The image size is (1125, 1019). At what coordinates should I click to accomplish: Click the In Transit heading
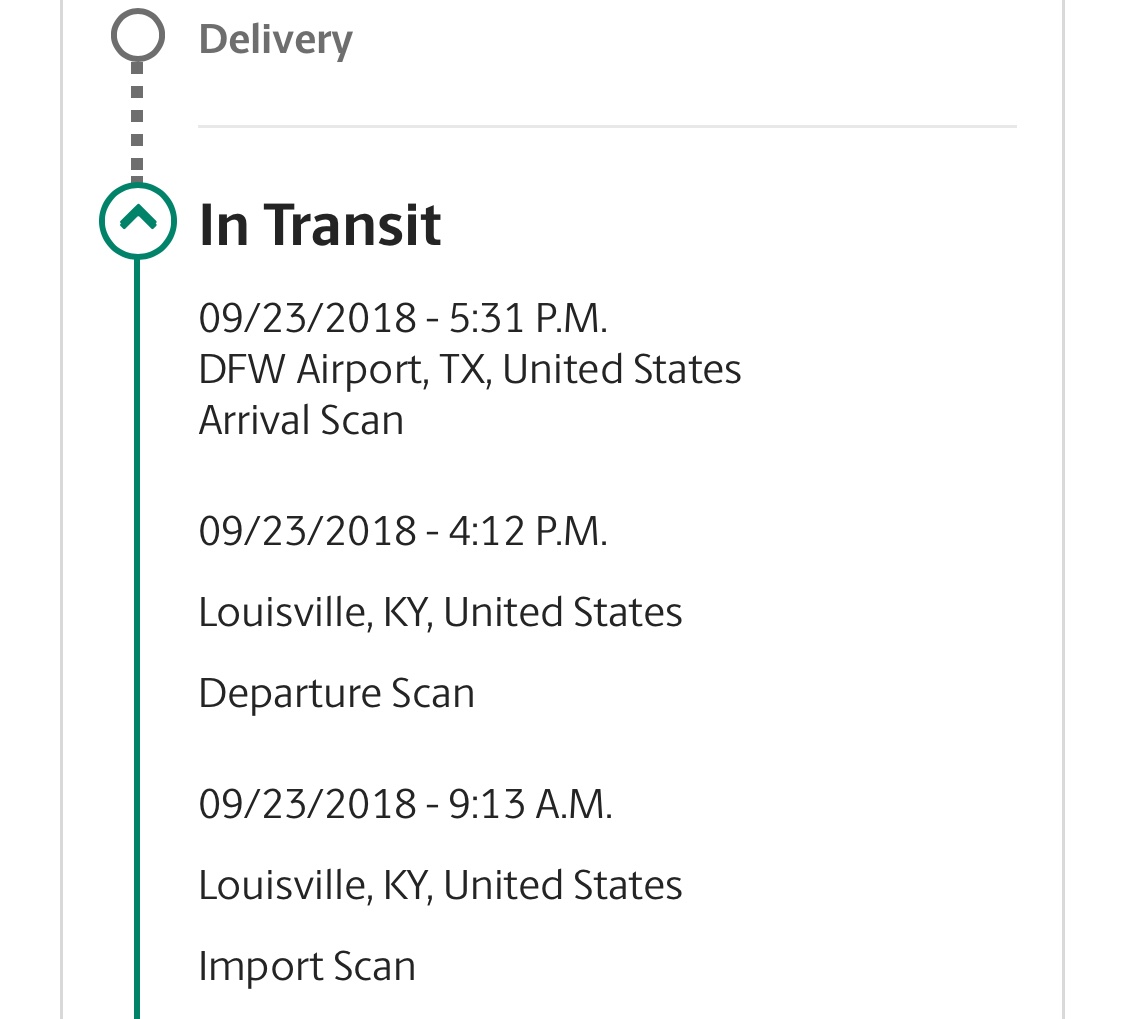click(x=320, y=225)
